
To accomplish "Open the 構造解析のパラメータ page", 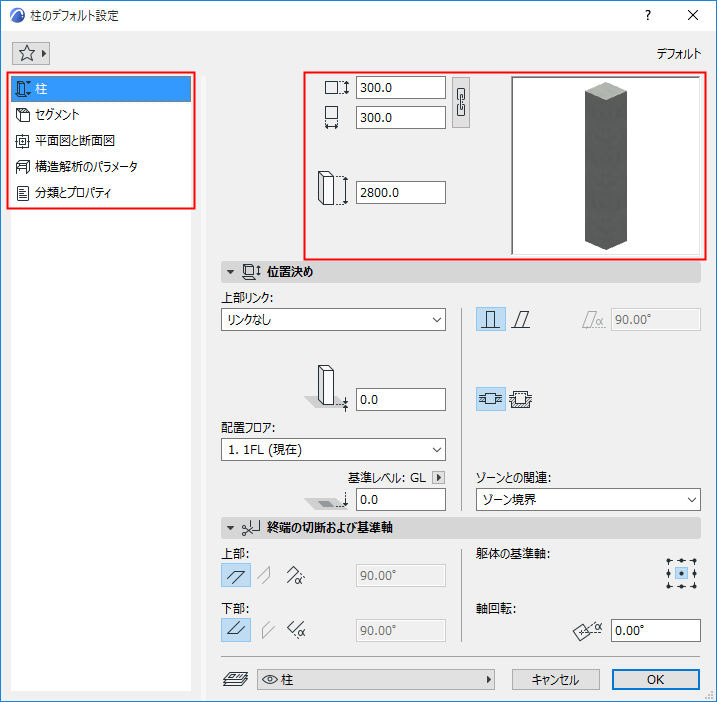I will 101,166.
